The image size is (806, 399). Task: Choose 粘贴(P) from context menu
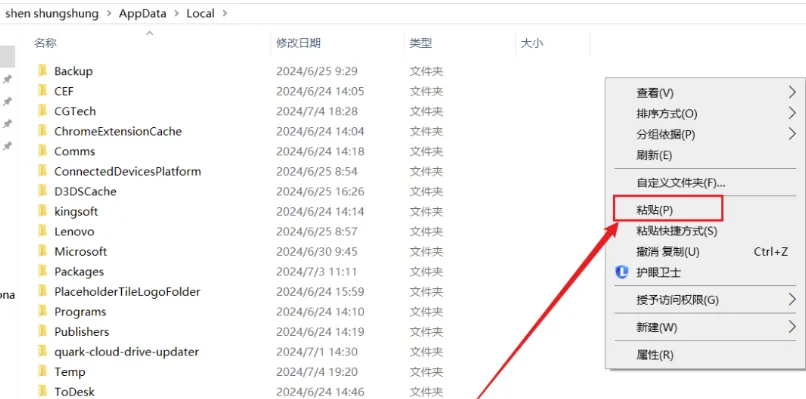[x=654, y=210]
